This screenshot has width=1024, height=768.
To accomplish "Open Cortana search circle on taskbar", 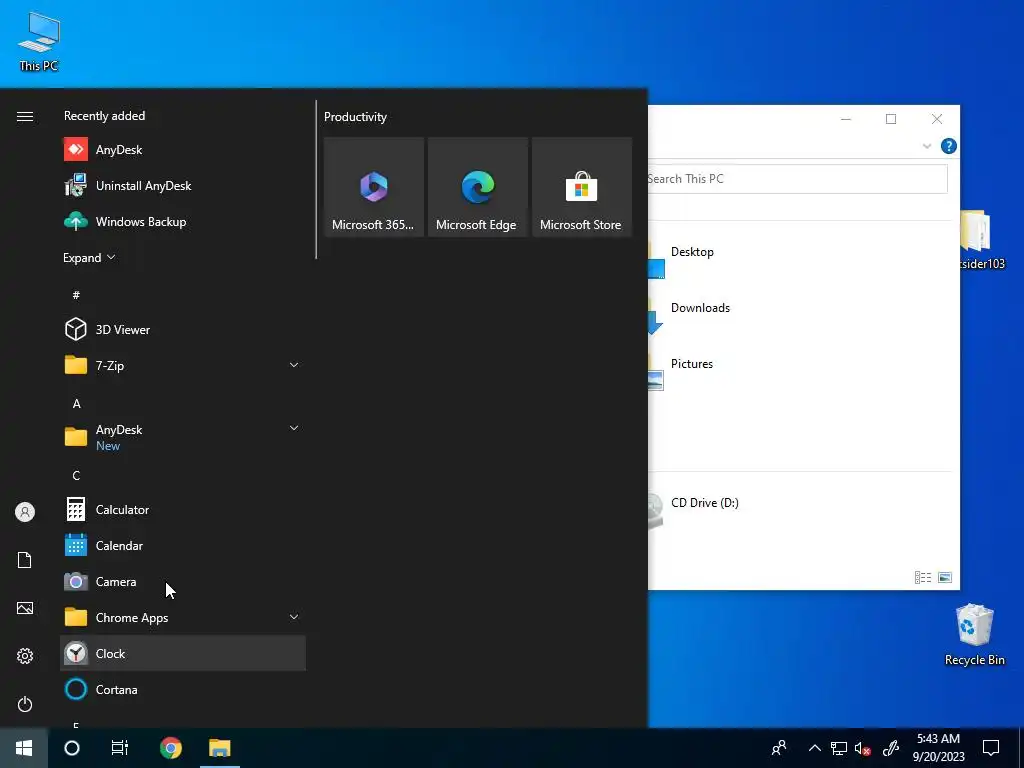I will coord(72,748).
